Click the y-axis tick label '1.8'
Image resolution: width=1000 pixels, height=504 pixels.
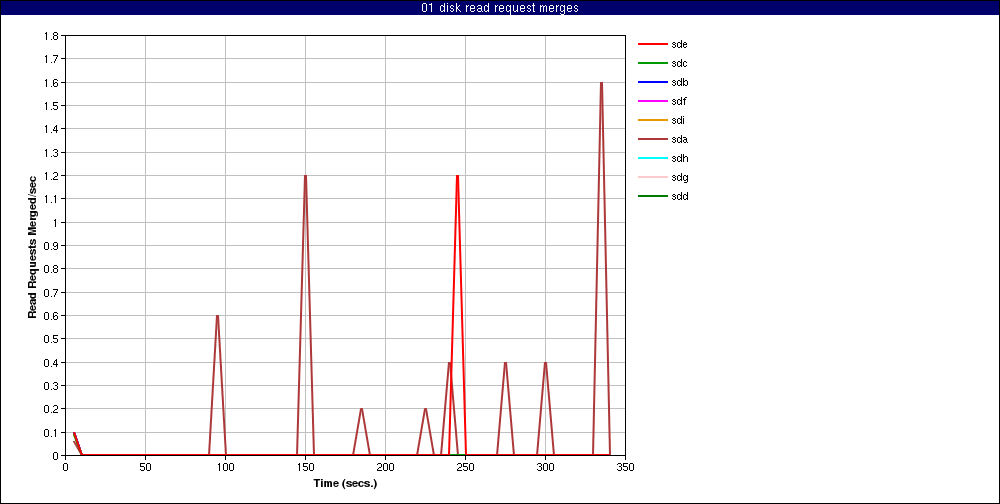pos(52,36)
